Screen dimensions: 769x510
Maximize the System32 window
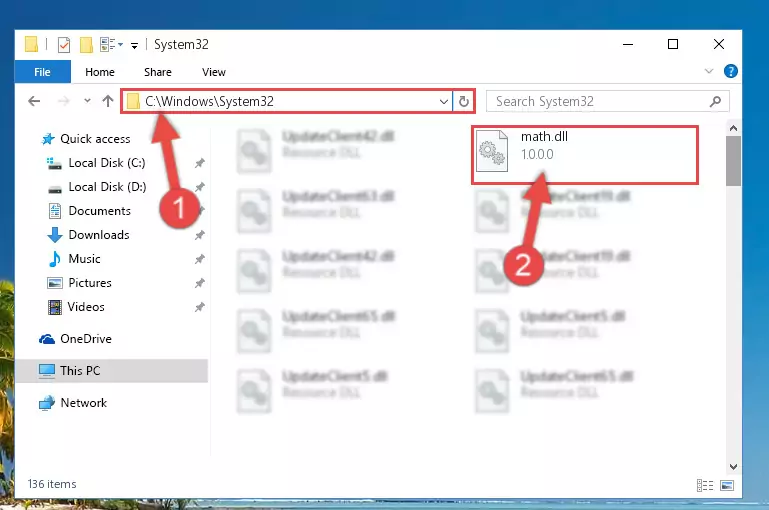point(673,44)
